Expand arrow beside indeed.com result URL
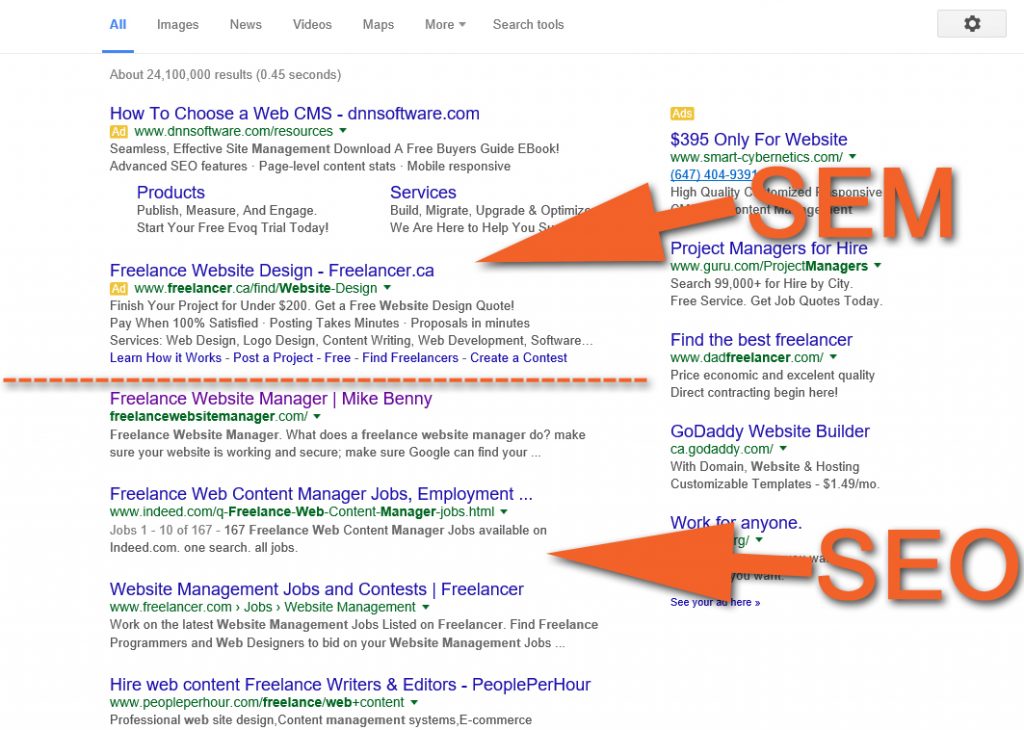1024x730 pixels. (x=504, y=512)
